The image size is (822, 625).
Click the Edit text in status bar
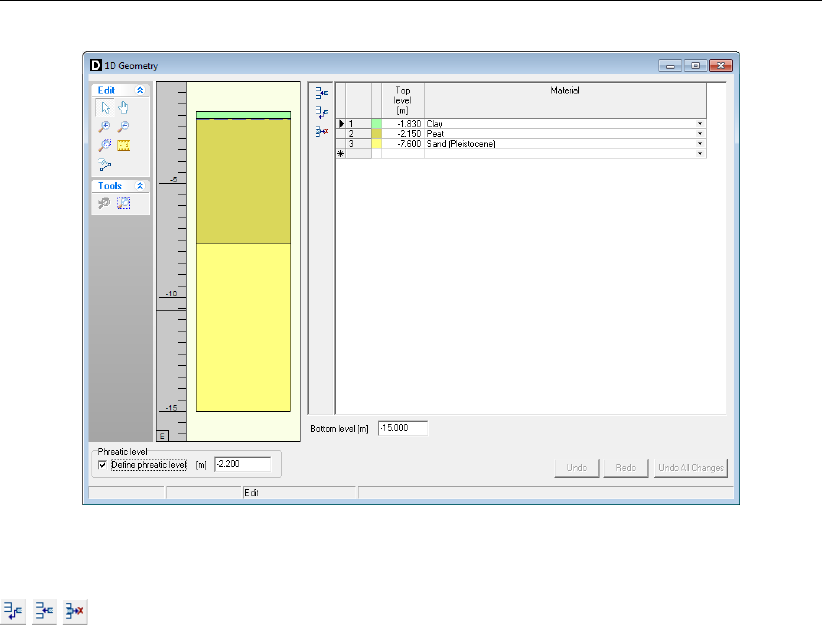(251, 493)
